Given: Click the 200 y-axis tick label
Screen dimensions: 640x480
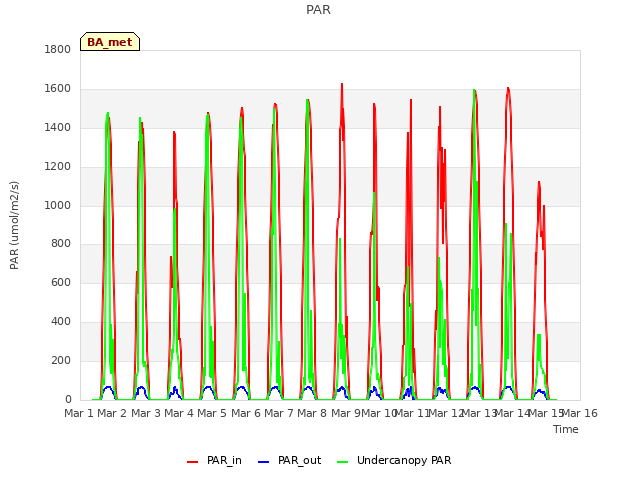Looking at the screenshot, I should click(61, 361).
